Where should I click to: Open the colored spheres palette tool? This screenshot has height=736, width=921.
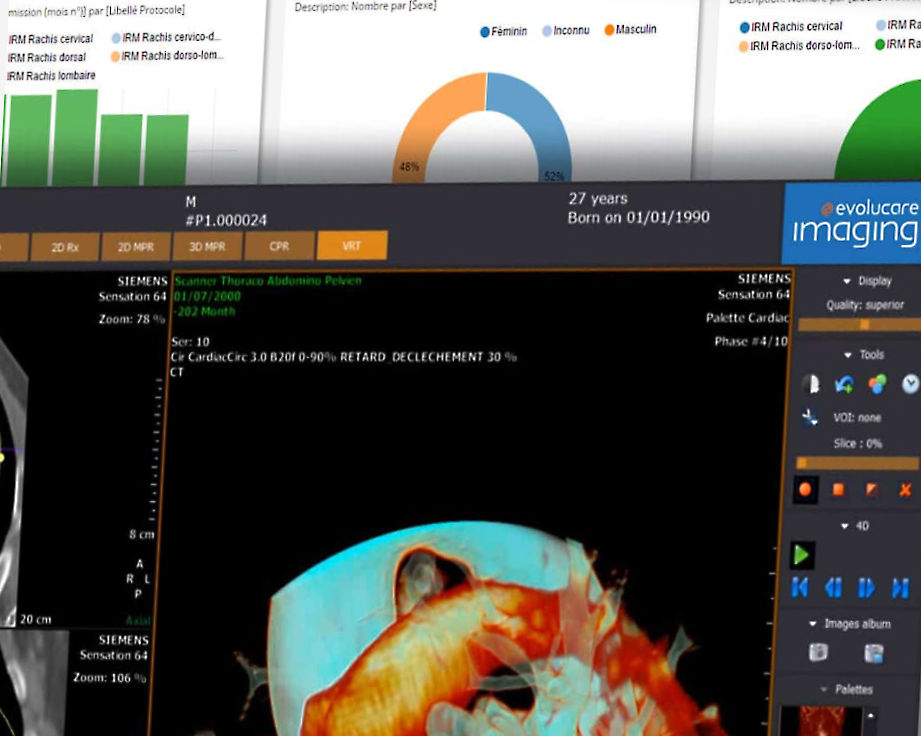(x=877, y=384)
